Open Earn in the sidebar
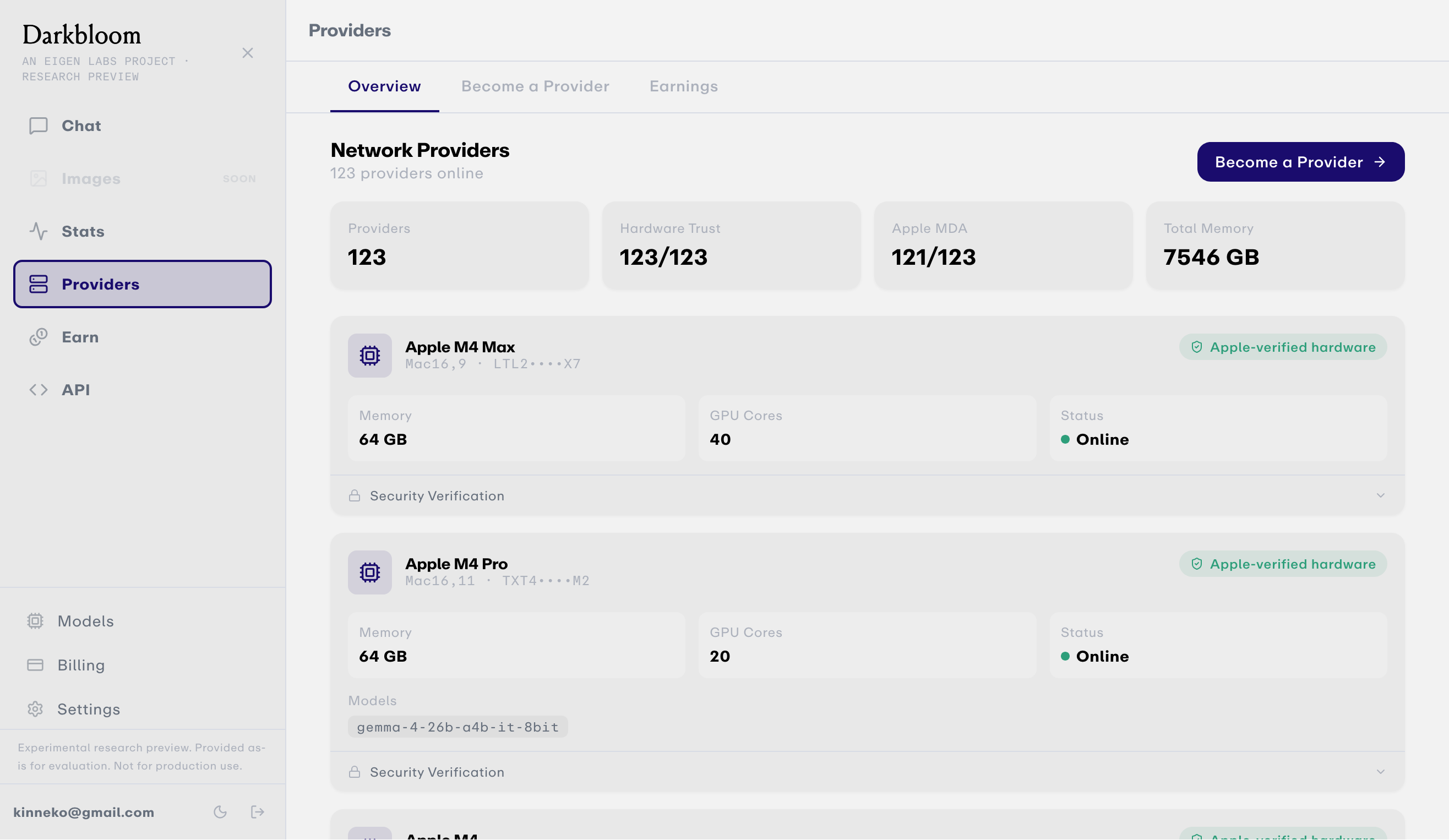Viewport: 1449px width, 840px height. pos(143,337)
